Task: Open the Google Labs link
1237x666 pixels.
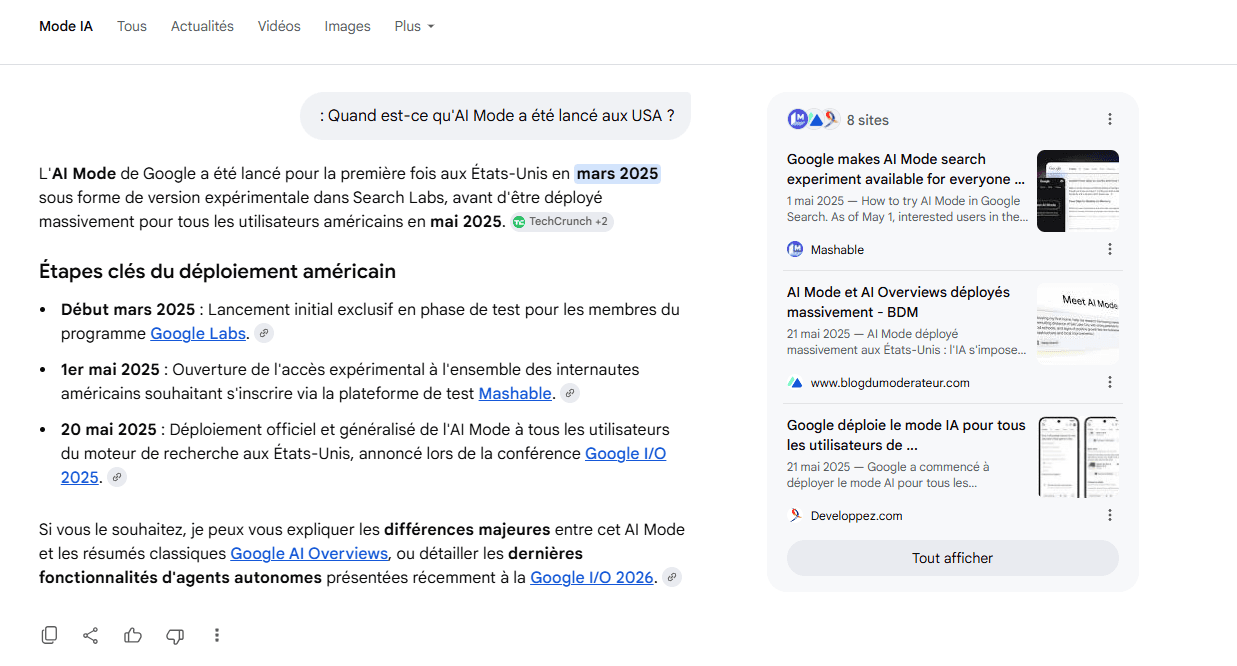Action: pyautogui.click(x=198, y=334)
